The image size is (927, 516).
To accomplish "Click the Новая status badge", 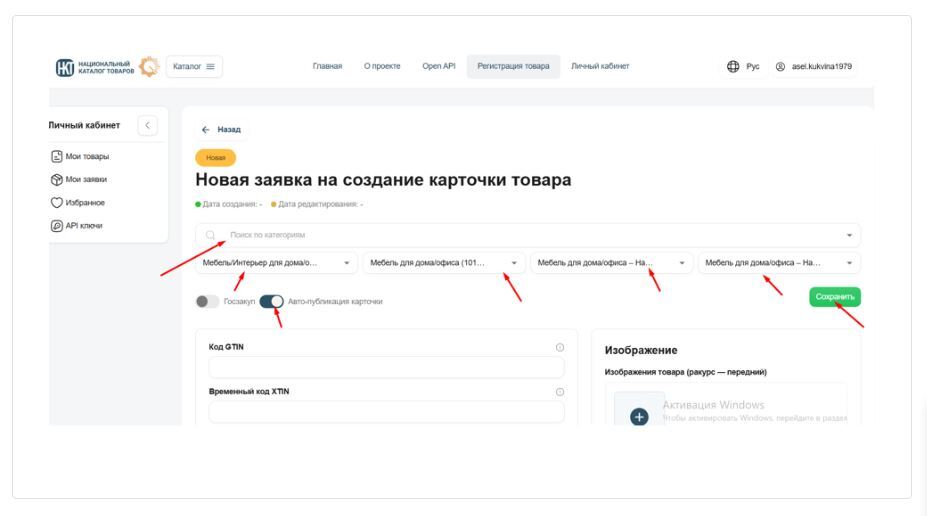I will tap(216, 158).
